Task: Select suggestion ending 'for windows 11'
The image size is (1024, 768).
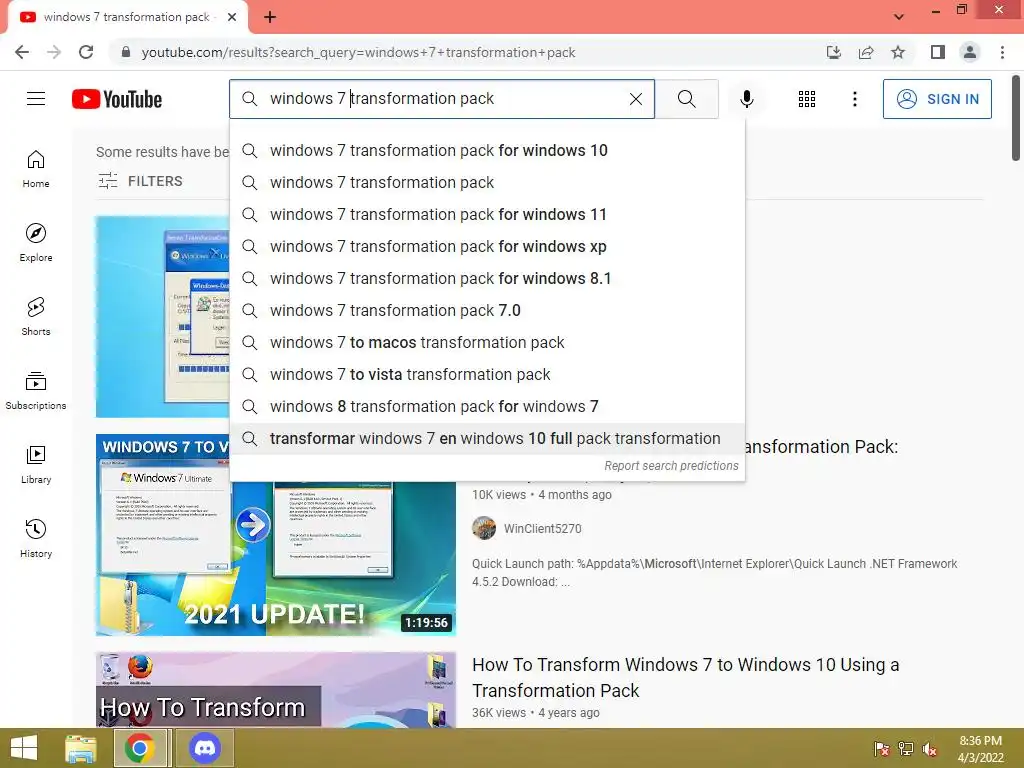Action: [487, 214]
